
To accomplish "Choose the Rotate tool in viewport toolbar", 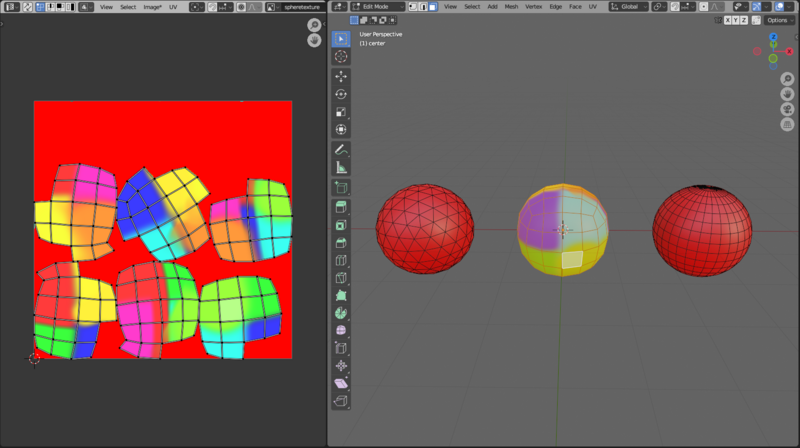I will [341, 94].
